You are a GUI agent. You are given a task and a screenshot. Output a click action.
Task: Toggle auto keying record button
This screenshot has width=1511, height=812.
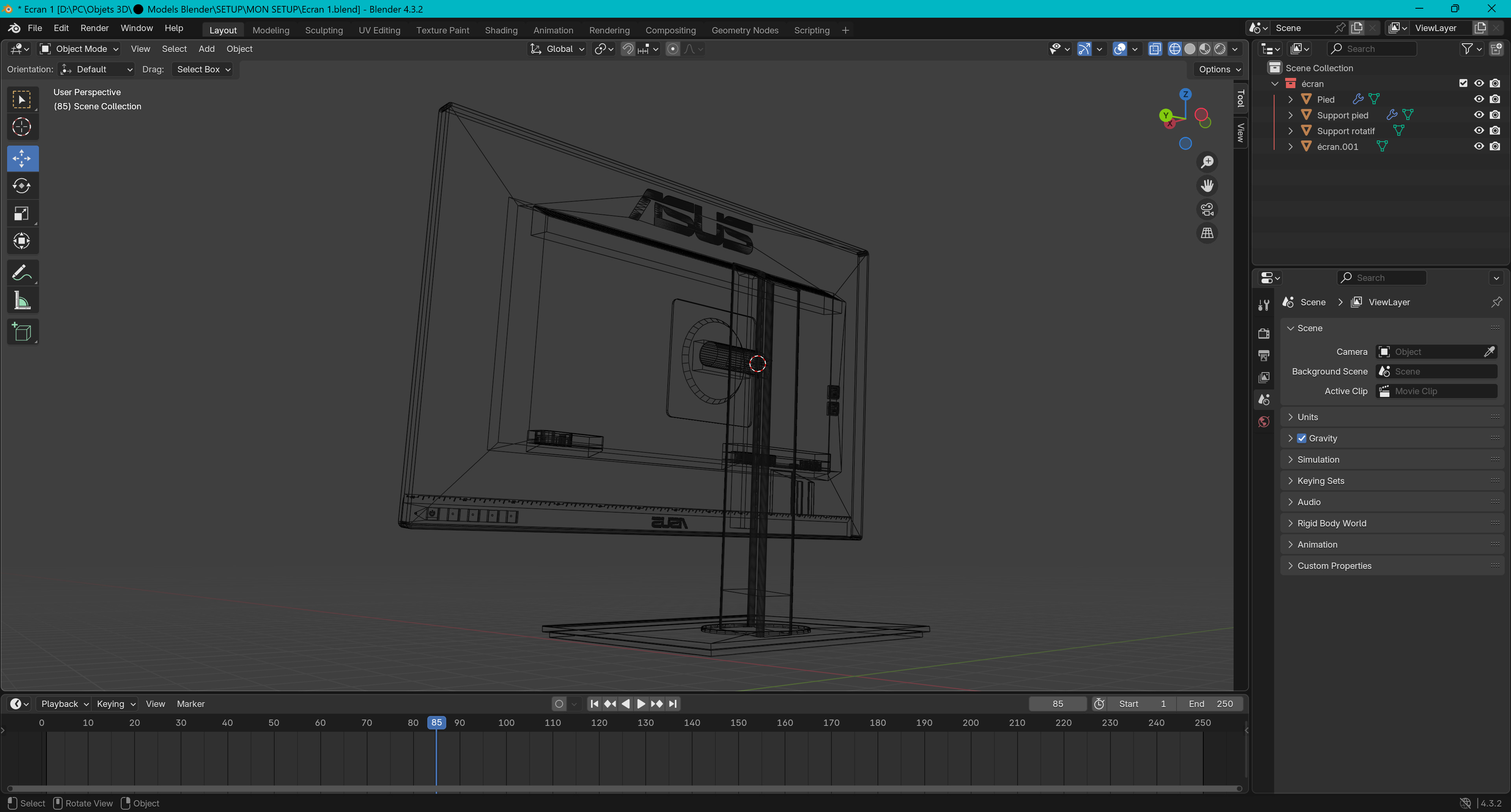[559, 703]
